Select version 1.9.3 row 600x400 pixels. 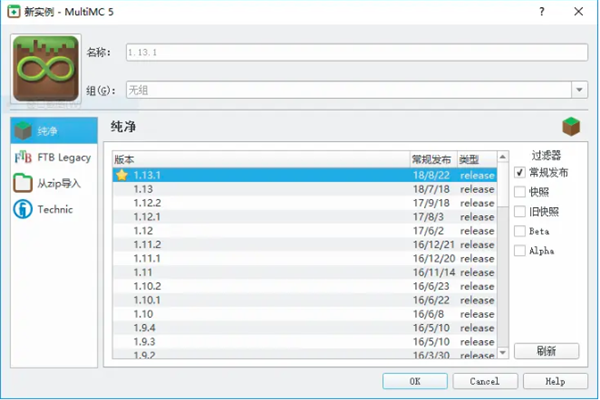click(x=305, y=341)
